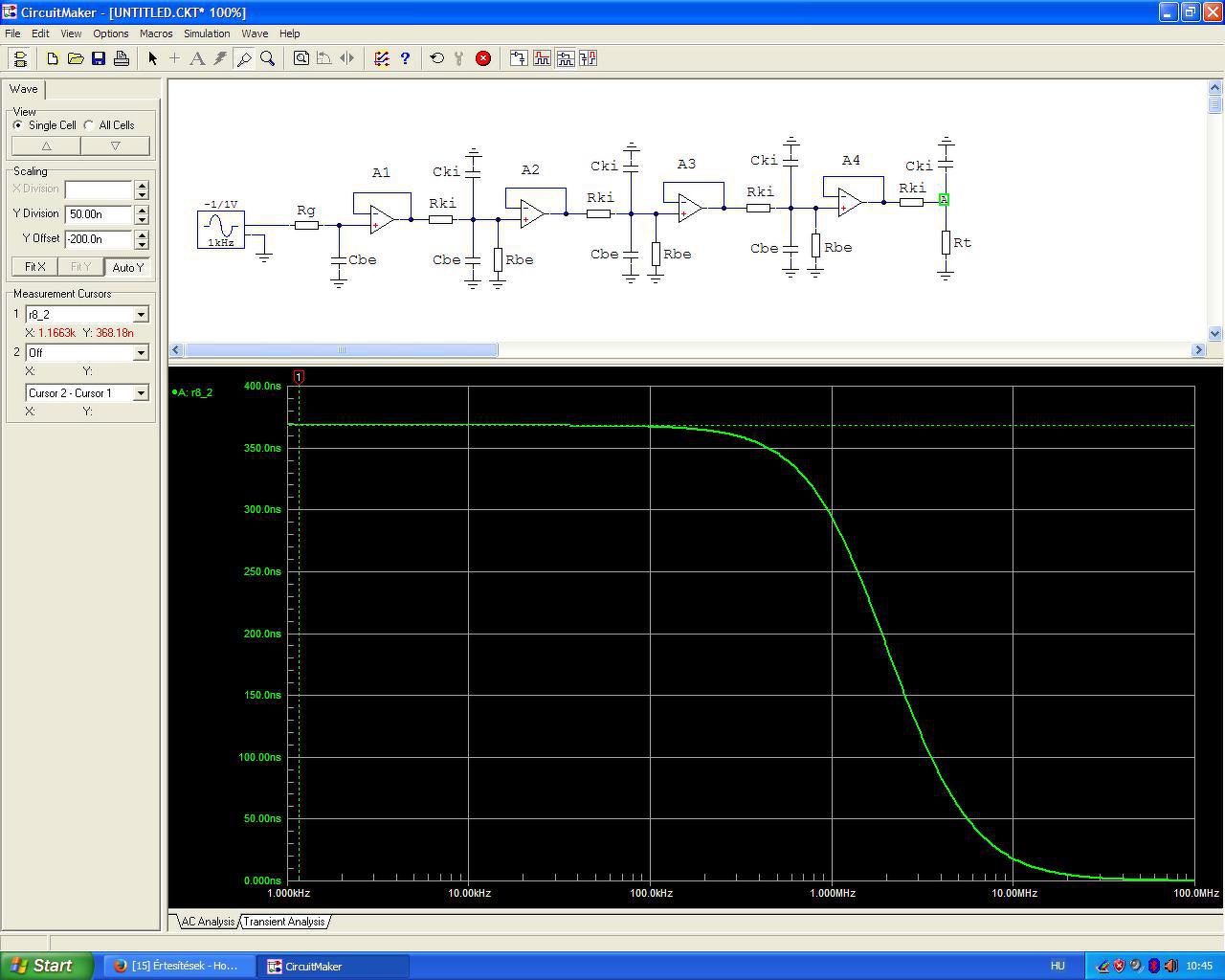1225x980 pixels.
Task: Click CircuitMaker taskbar button
Action: point(333,966)
